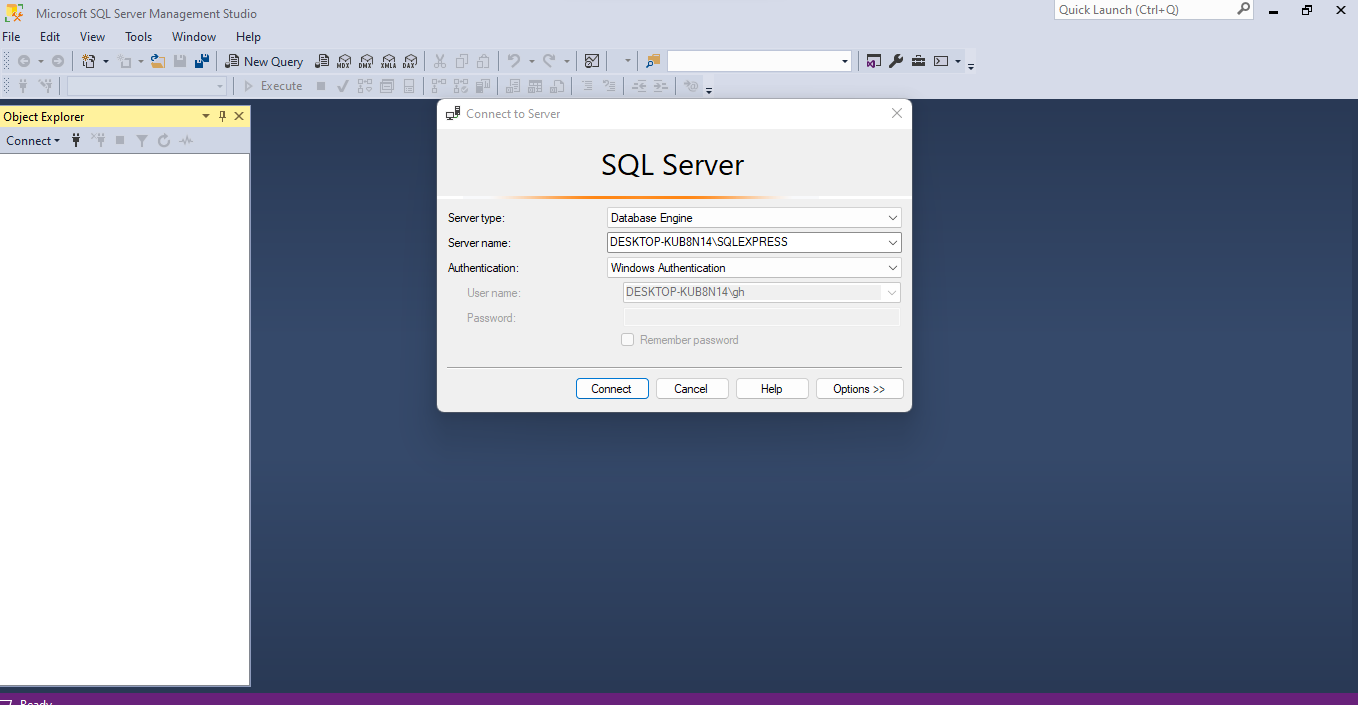The image size is (1358, 705).
Task: Open the Edit menu
Action: 50,37
